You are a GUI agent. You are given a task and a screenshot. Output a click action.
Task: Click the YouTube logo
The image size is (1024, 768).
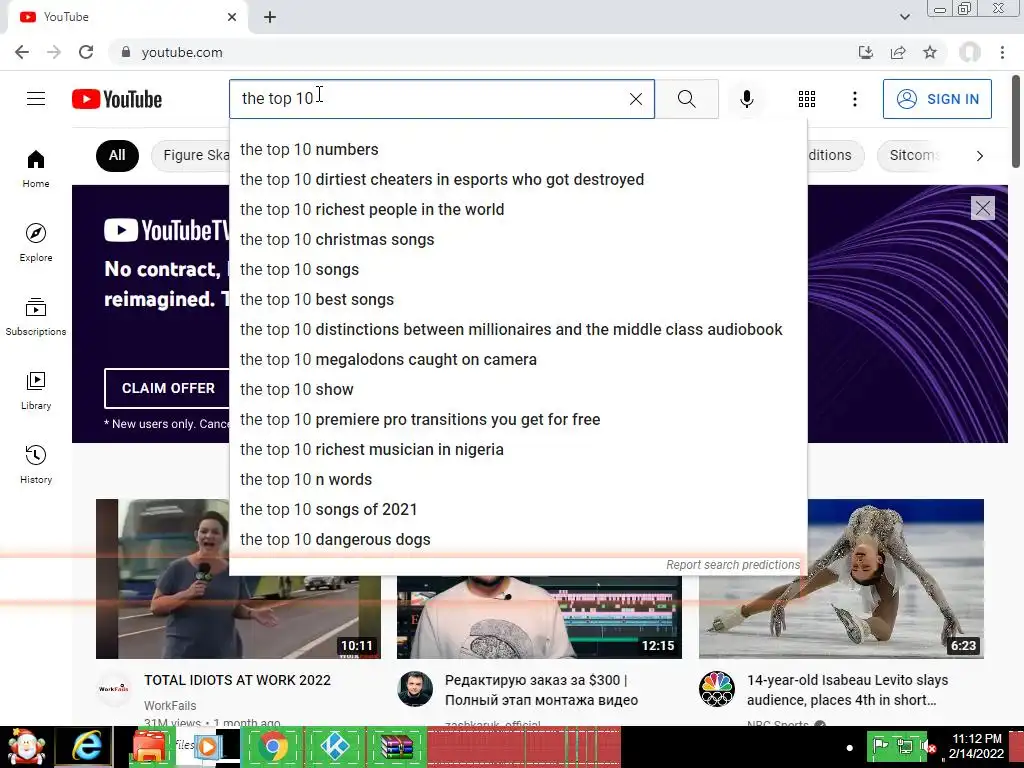(x=117, y=99)
